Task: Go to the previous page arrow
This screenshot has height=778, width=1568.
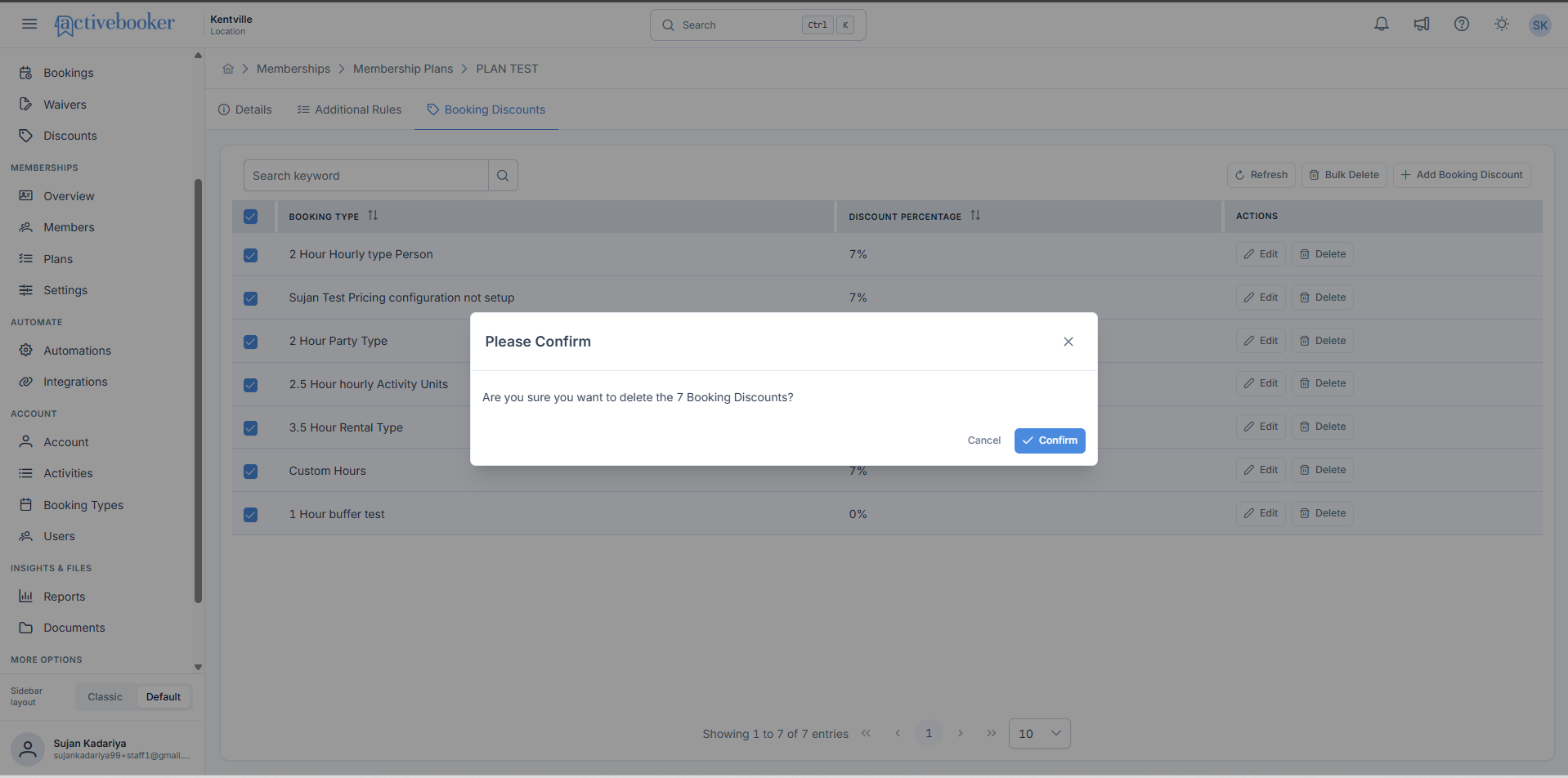Action: 898,734
